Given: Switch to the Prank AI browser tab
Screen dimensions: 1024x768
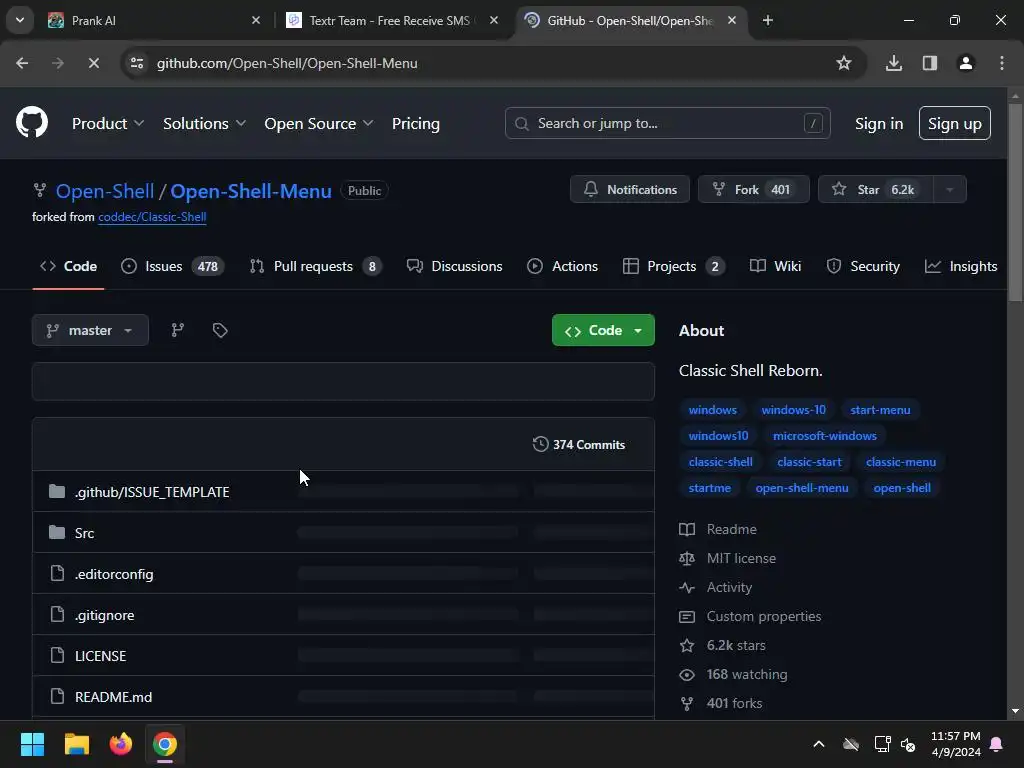Looking at the screenshot, I should [x=154, y=20].
